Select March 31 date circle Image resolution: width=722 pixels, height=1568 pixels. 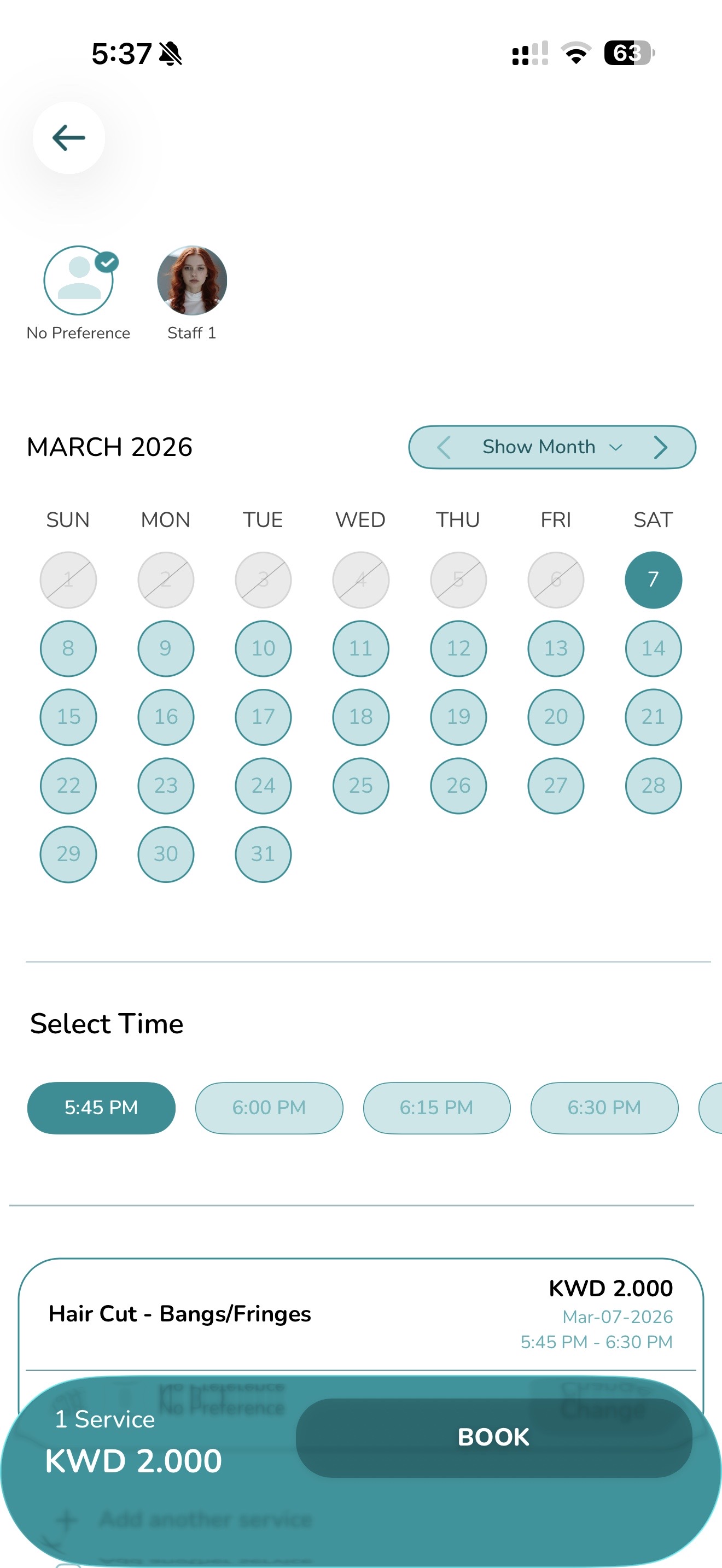coord(263,854)
